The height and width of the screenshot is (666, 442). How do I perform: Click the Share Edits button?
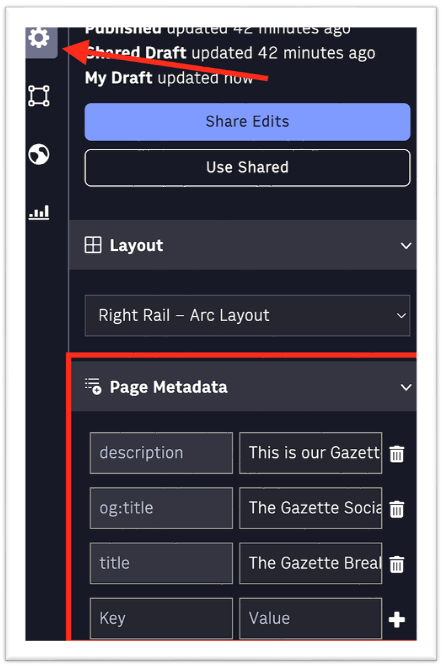248,121
